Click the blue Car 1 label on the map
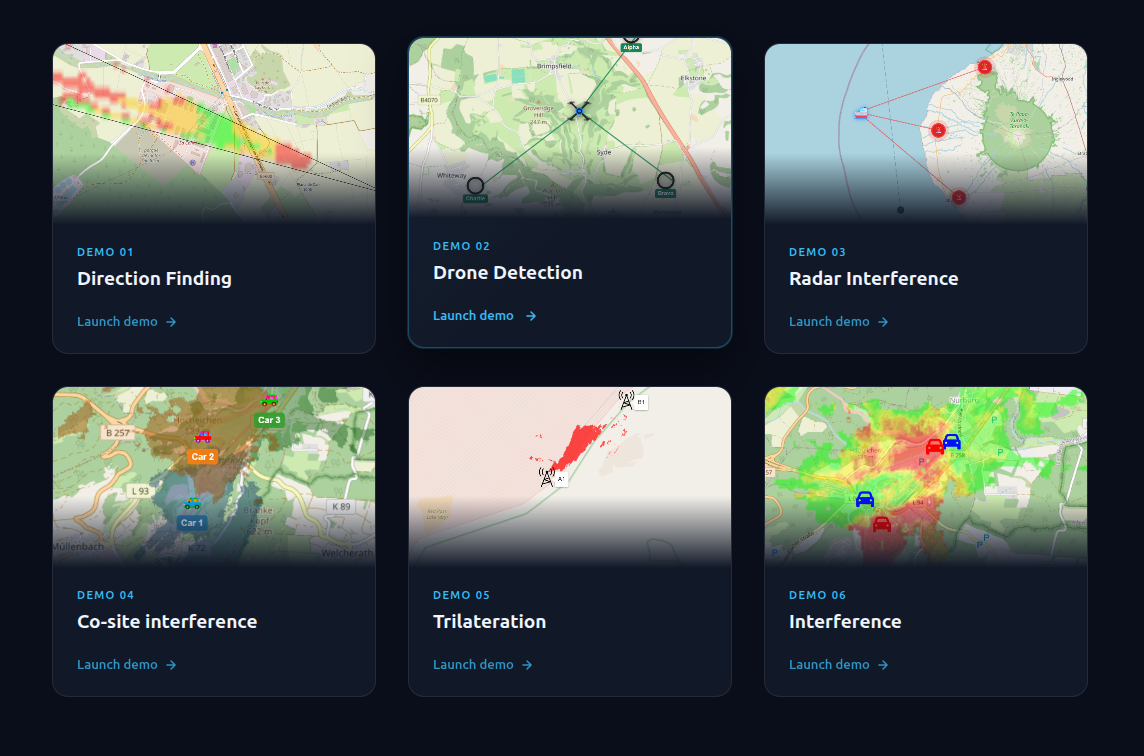 (x=192, y=522)
